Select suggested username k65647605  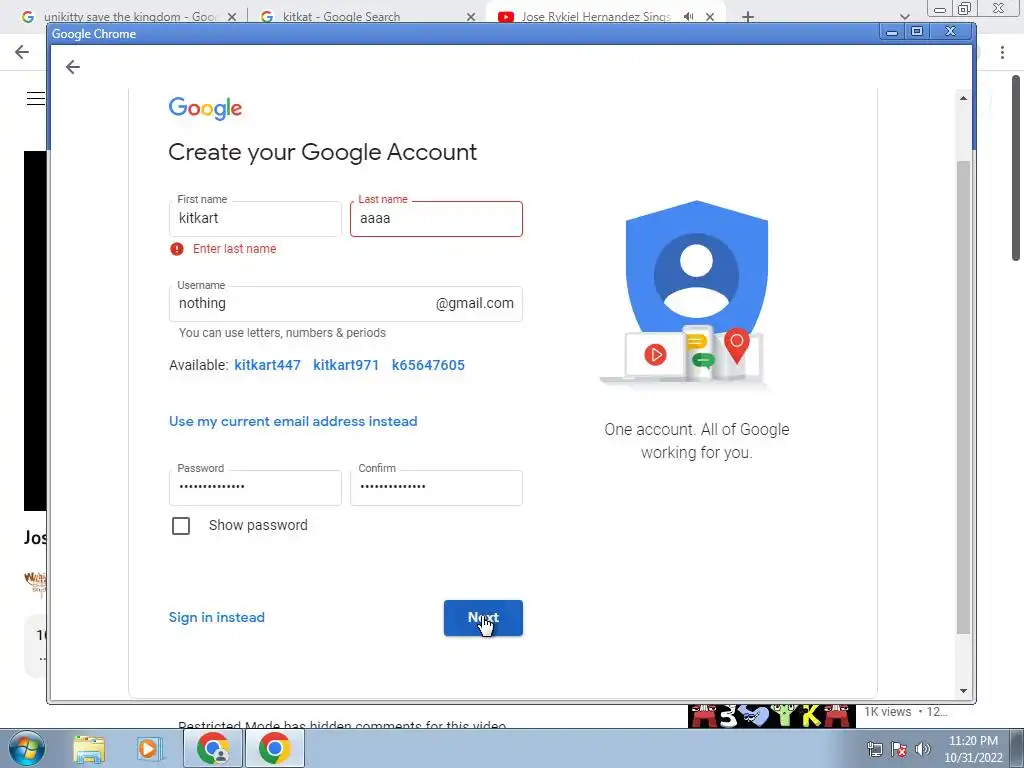(x=428, y=365)
